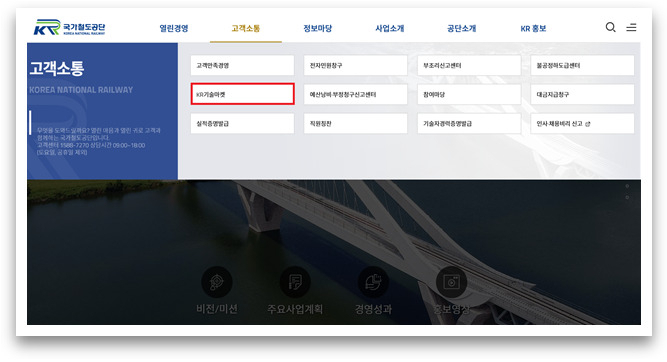Go to 고객만족경영 submenu
The image size is (667, 362).
coord(242,66)
